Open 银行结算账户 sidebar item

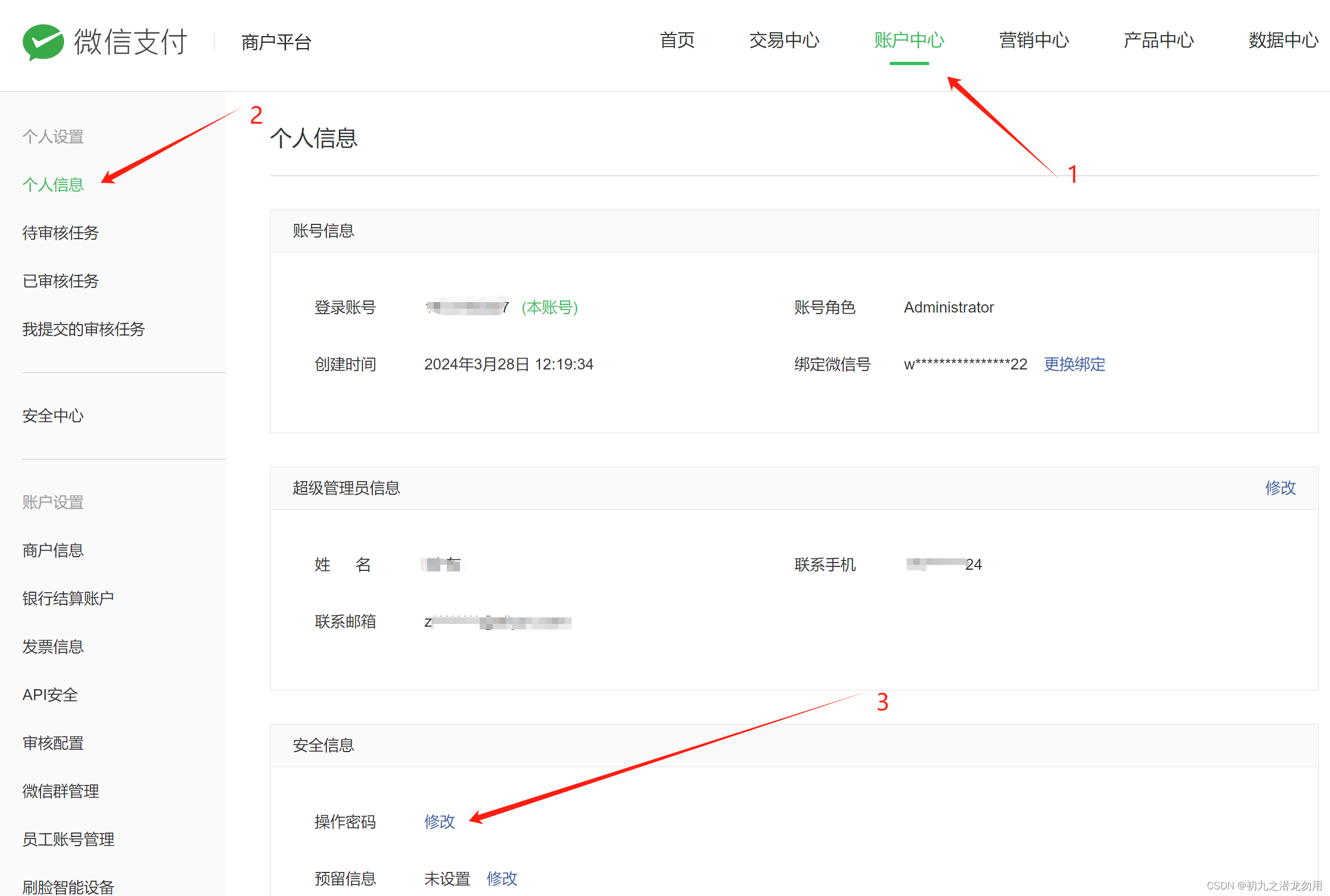pyautogui.click(x=68, y=598)
